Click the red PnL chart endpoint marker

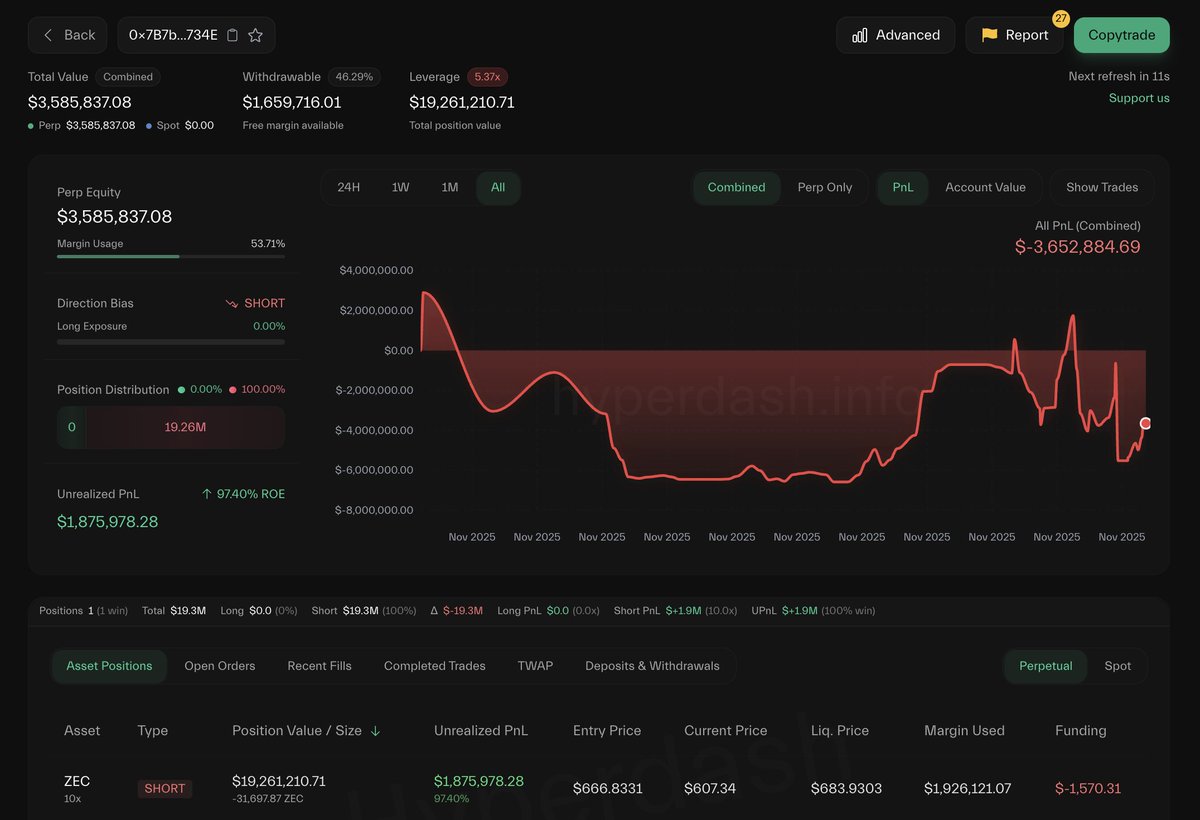(x=1145, y=424)
